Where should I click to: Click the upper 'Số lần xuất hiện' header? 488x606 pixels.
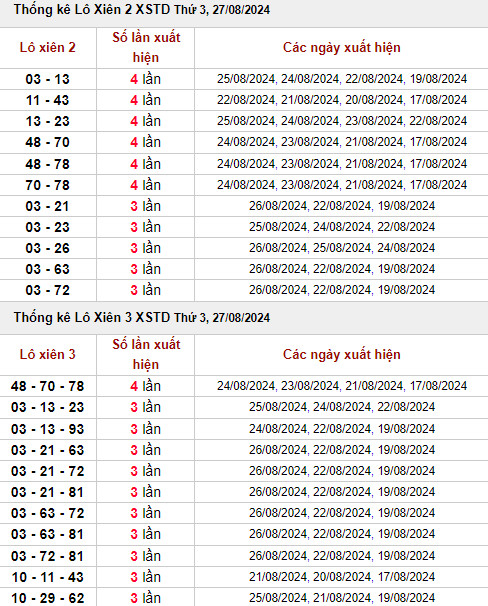pyautogui.click(x=146, y=48)
